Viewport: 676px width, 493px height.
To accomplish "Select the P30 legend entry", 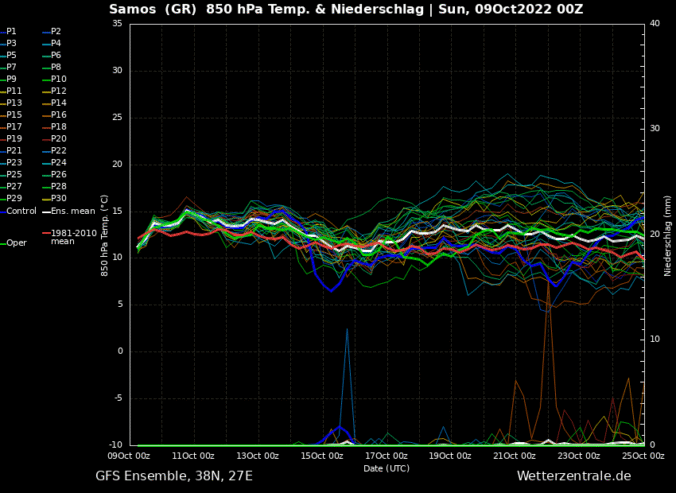I will (58, 198).
